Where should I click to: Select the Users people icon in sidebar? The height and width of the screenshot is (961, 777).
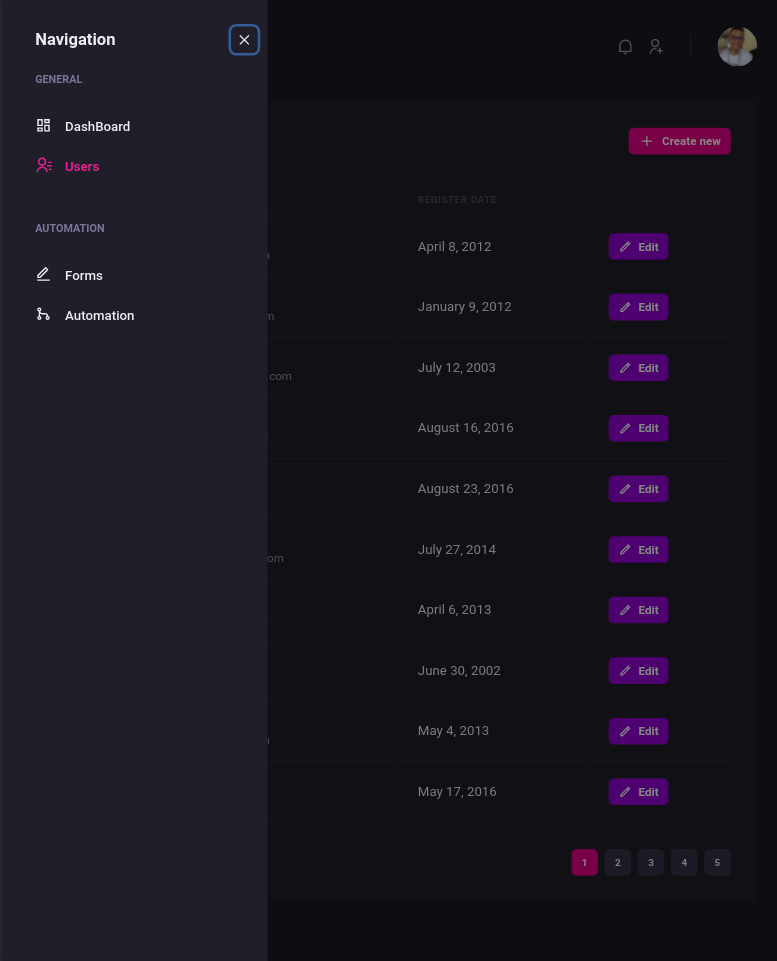43,165
